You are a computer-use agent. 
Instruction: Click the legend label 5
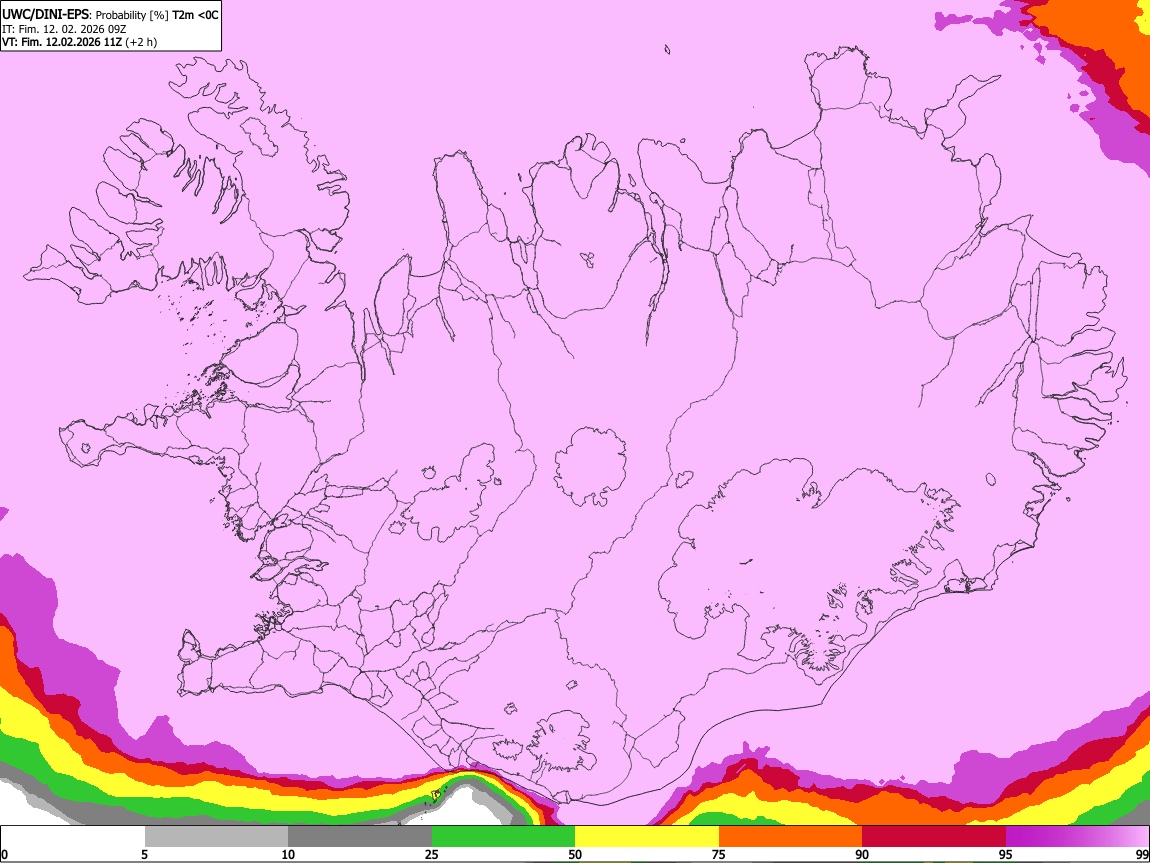145,854
